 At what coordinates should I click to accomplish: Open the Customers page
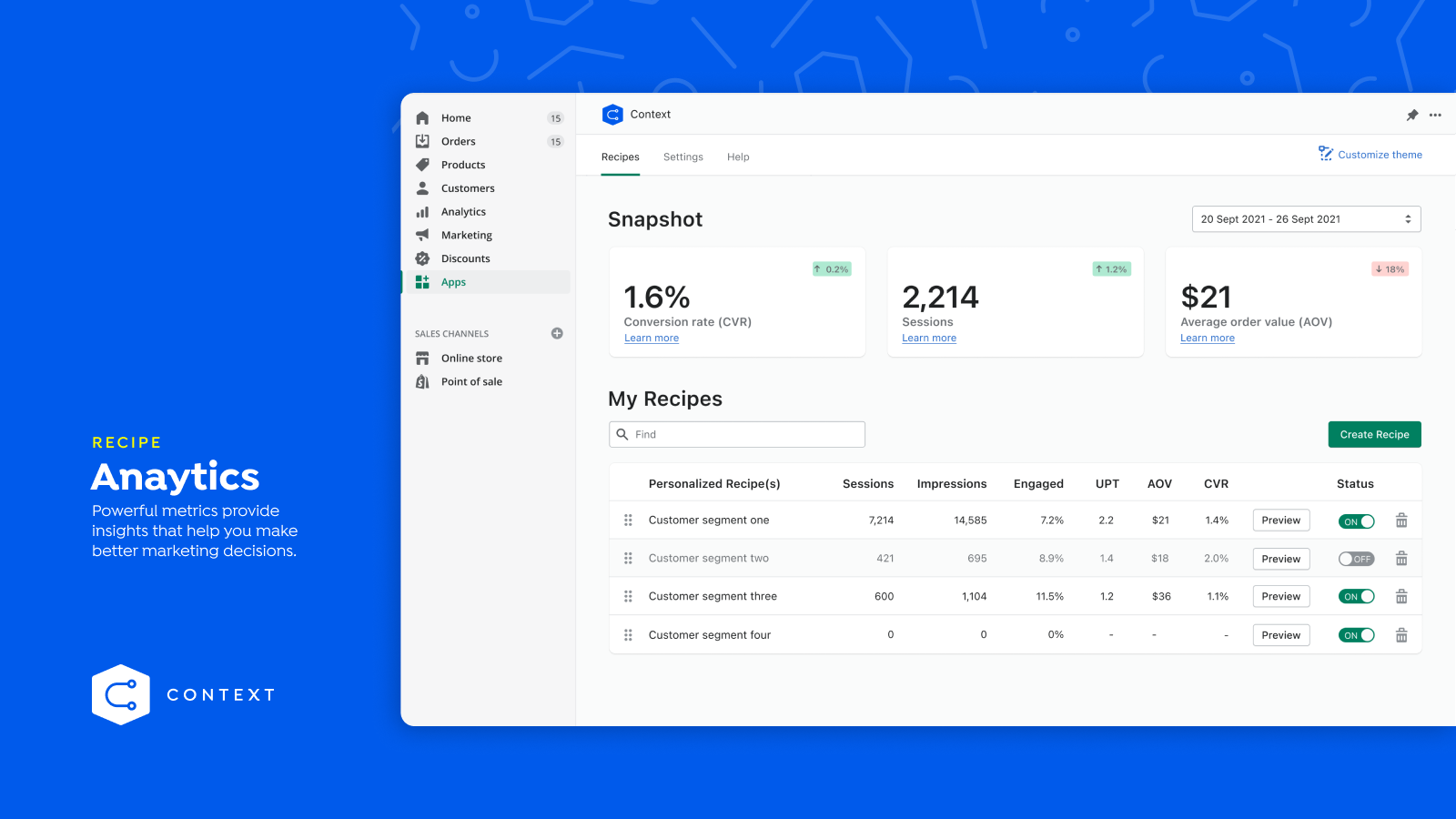(x=468, y=187)
